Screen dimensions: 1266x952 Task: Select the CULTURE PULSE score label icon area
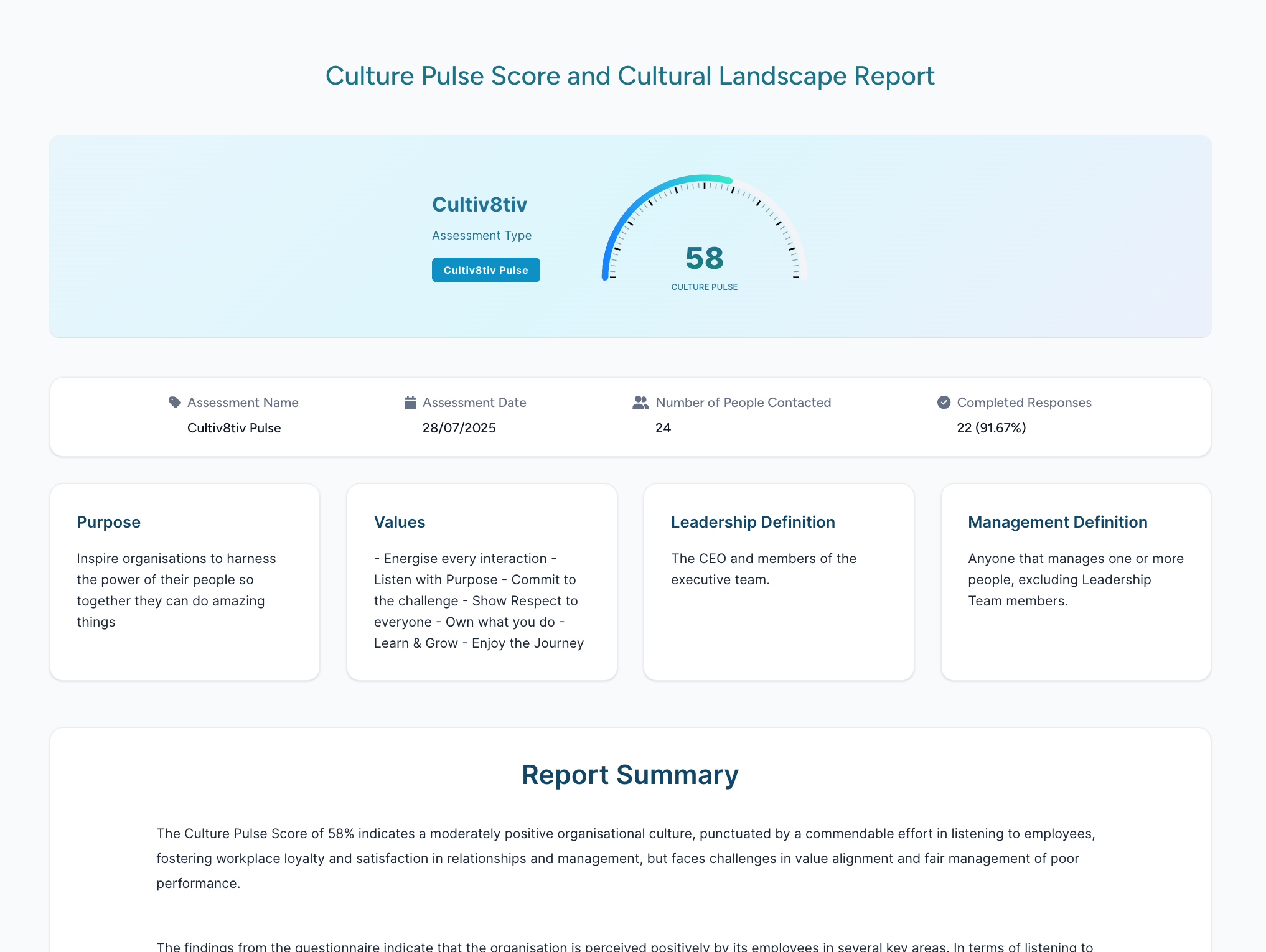pos(704,287)
